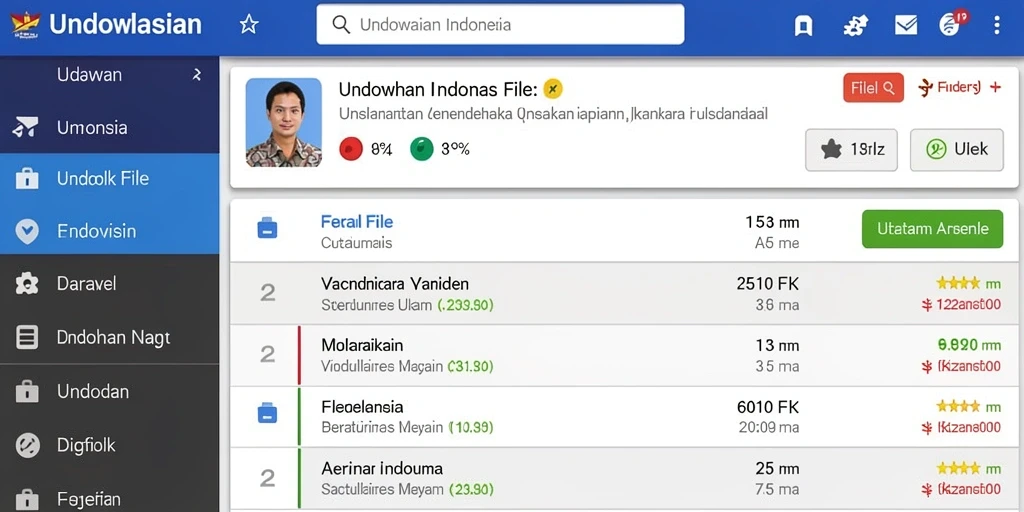
Task: Click heart pin icon beside Endovisin
Action: pos(27,231)
